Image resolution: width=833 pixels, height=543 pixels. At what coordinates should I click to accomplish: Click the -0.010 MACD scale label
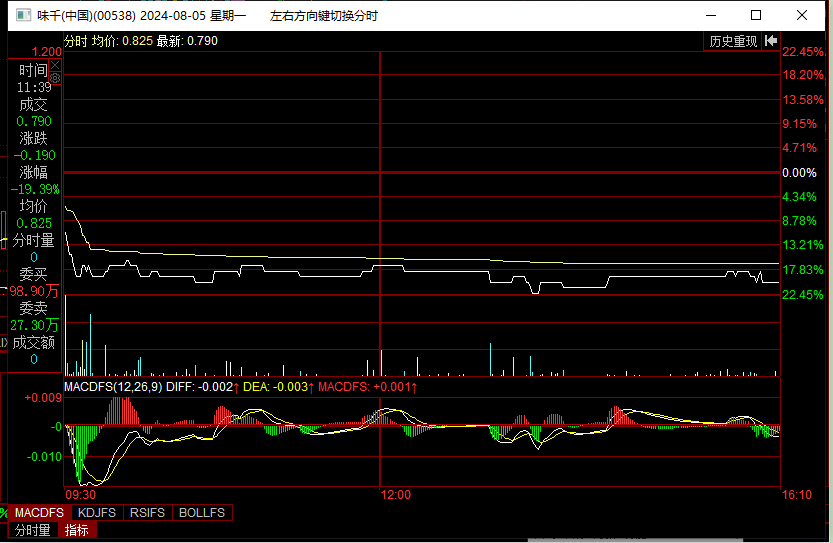coord(44,456)
